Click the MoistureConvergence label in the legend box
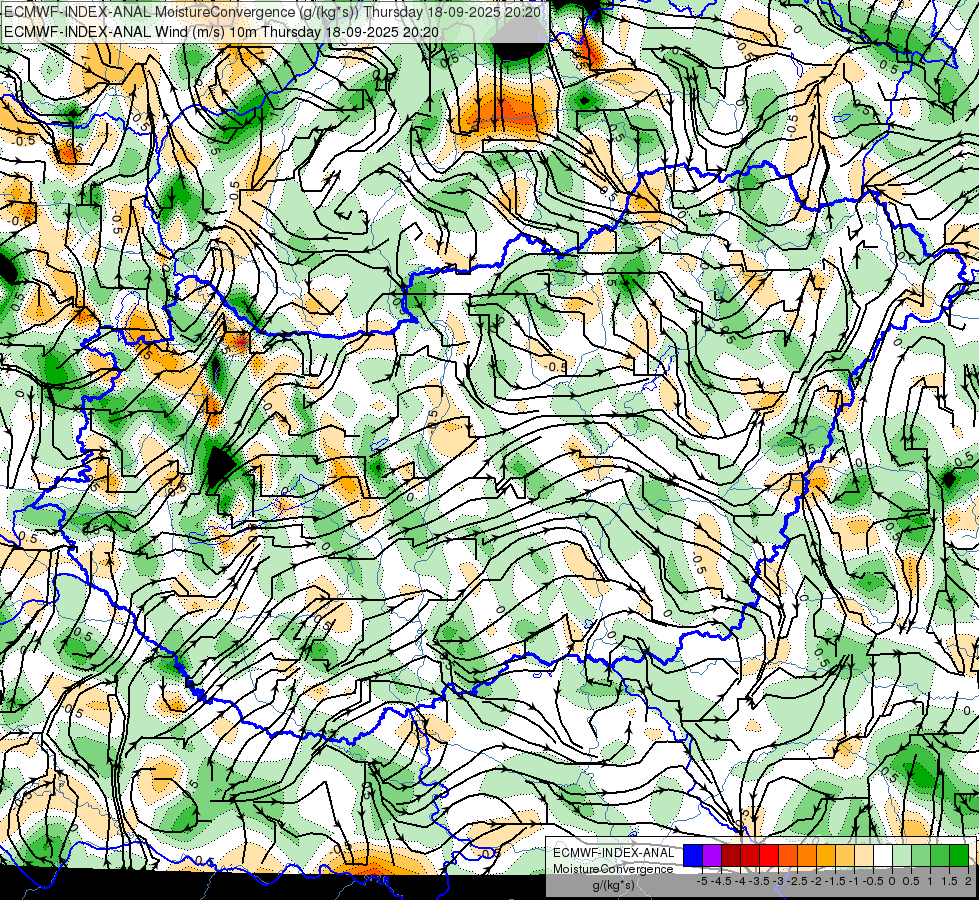The height and width of the screenshot is (900, 979). 613,869
